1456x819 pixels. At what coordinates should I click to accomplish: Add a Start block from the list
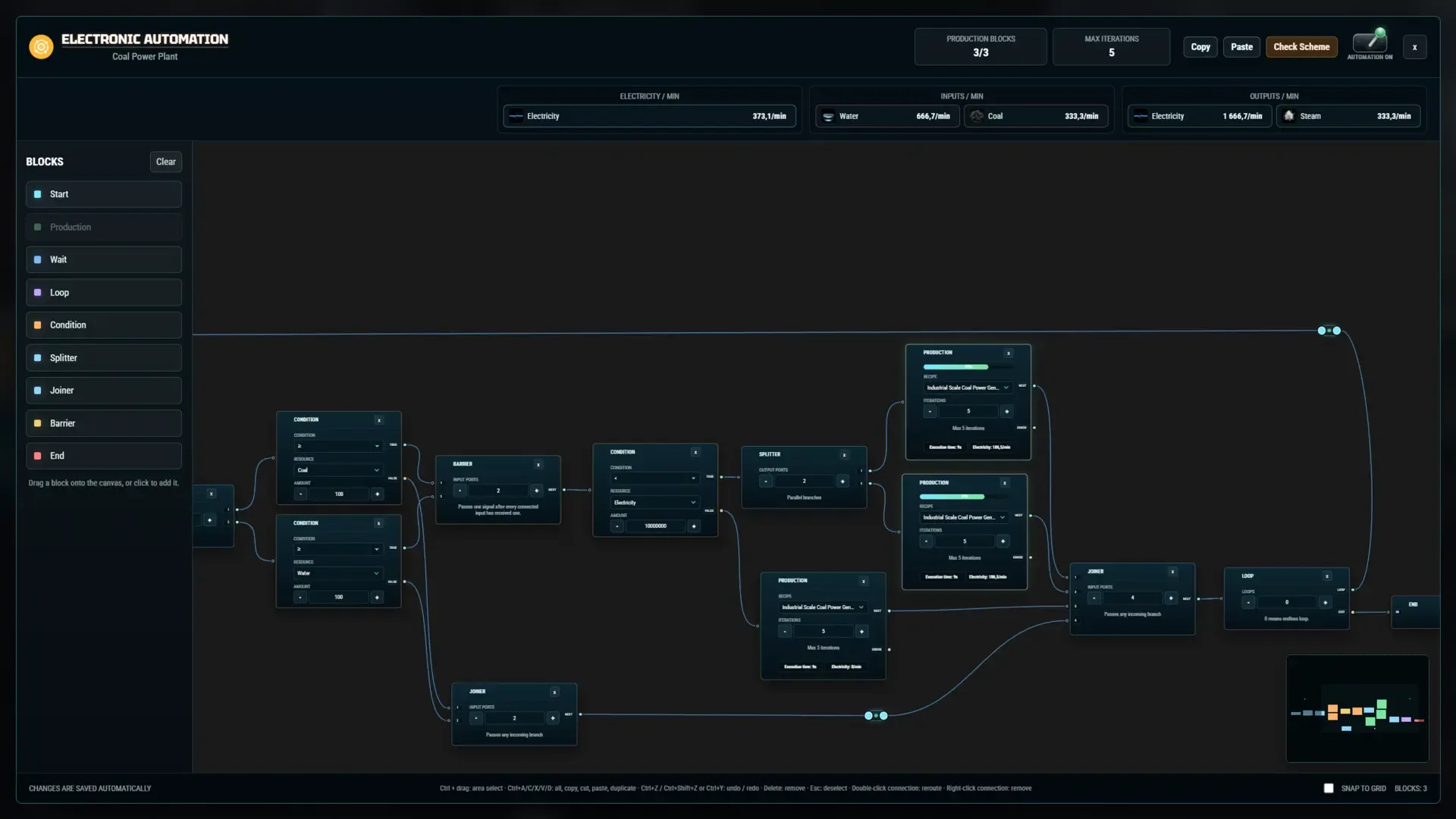104,194
